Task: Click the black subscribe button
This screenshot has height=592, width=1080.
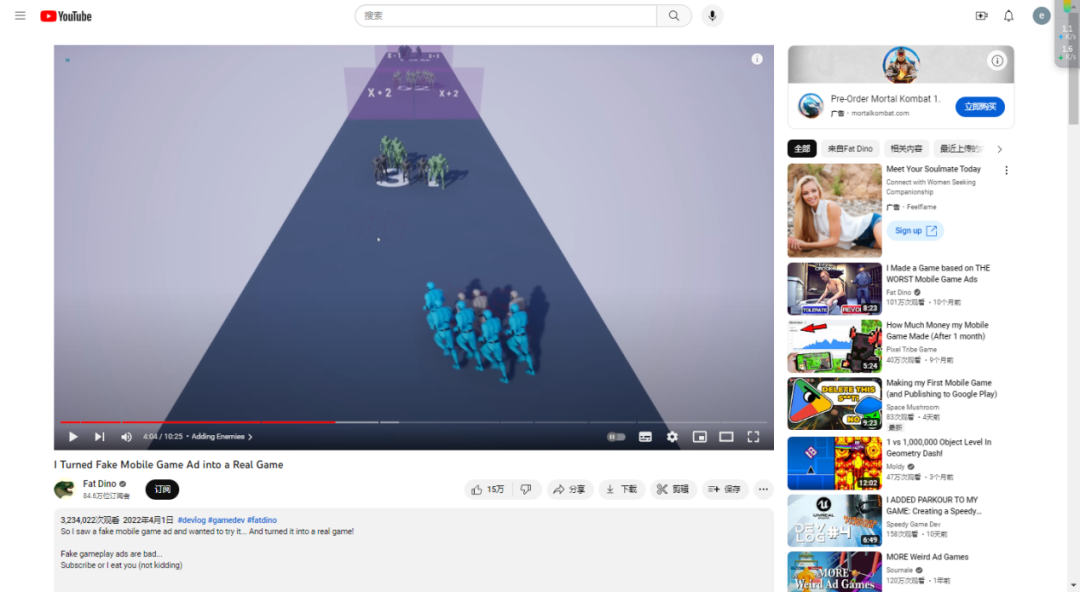Action: tap(162, 489)
